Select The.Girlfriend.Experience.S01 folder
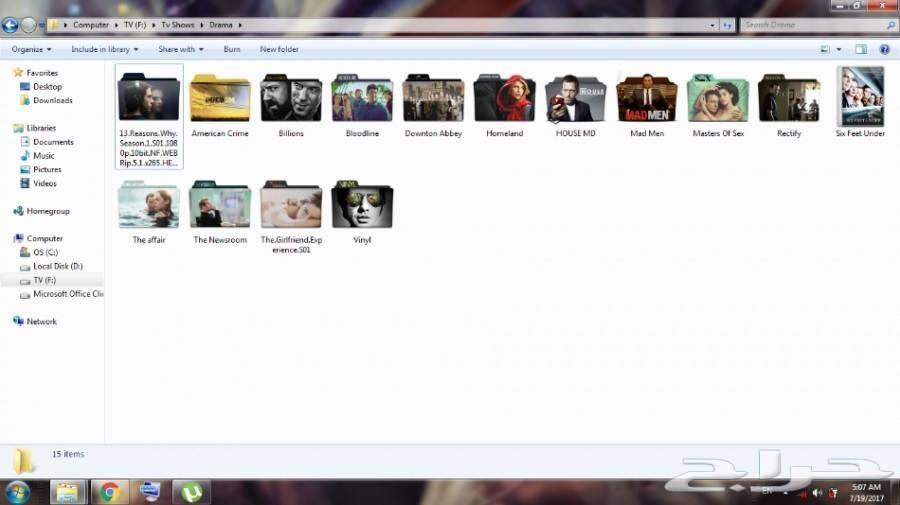 291,217
